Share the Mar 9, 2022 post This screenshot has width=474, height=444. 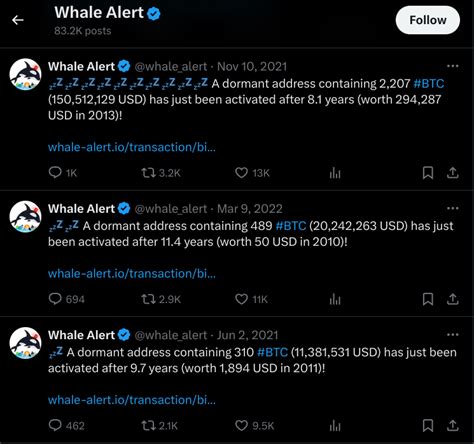452,299
